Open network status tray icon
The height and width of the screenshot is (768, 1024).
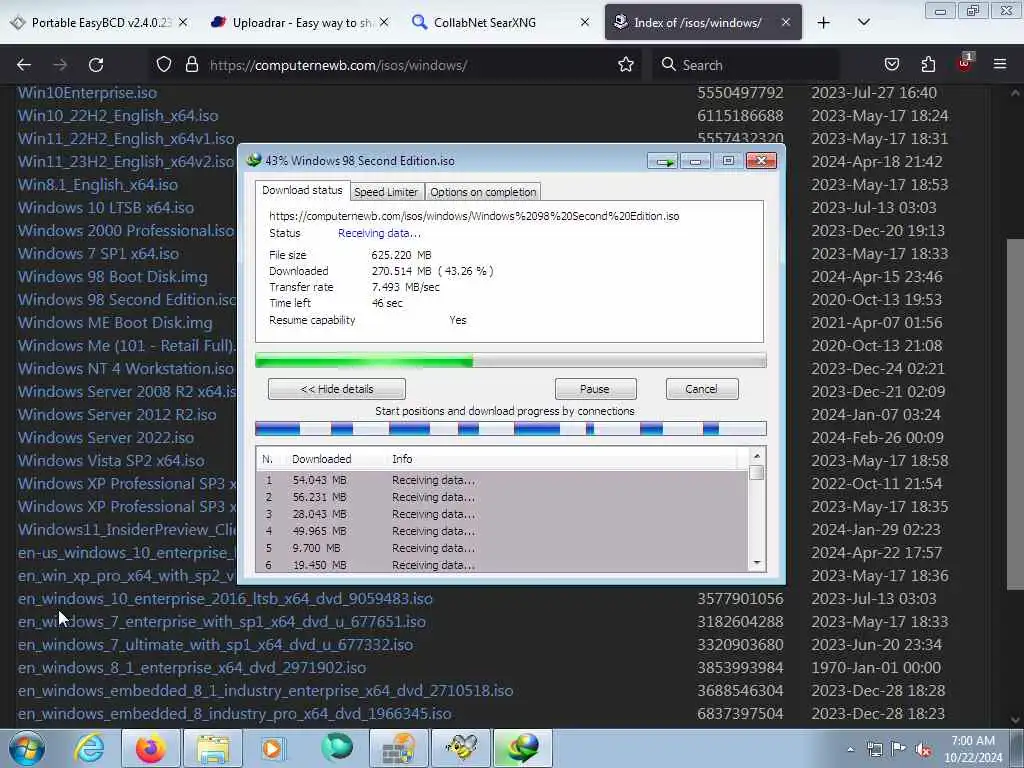(x=874, y=749)
